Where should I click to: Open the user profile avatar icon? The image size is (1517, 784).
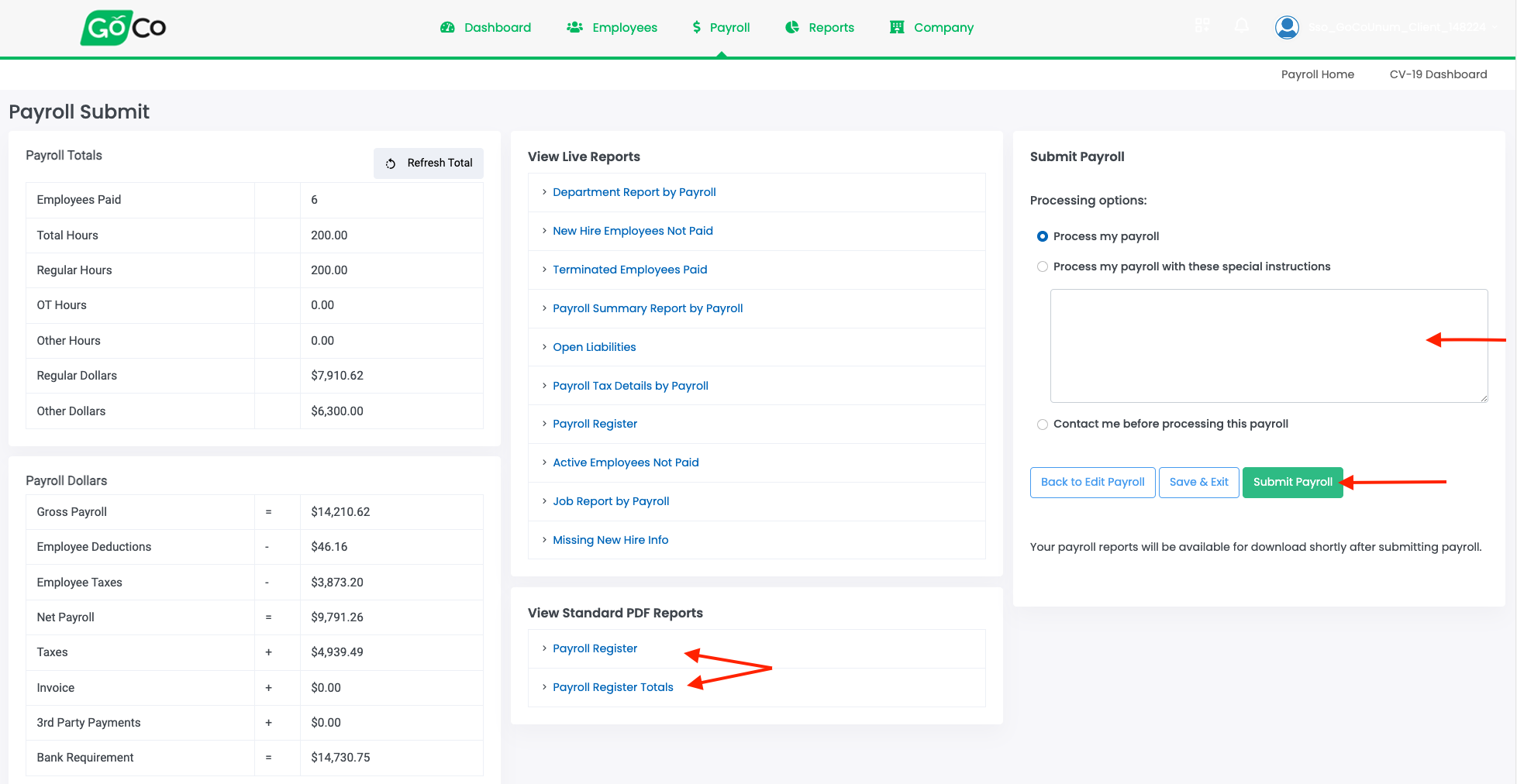click(1287, 26)
